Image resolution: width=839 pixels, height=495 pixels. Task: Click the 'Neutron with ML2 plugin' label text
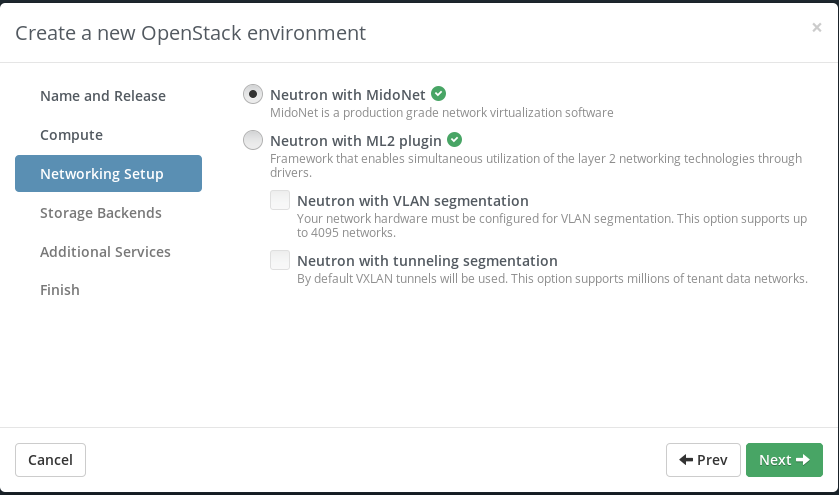pos(356,141)
